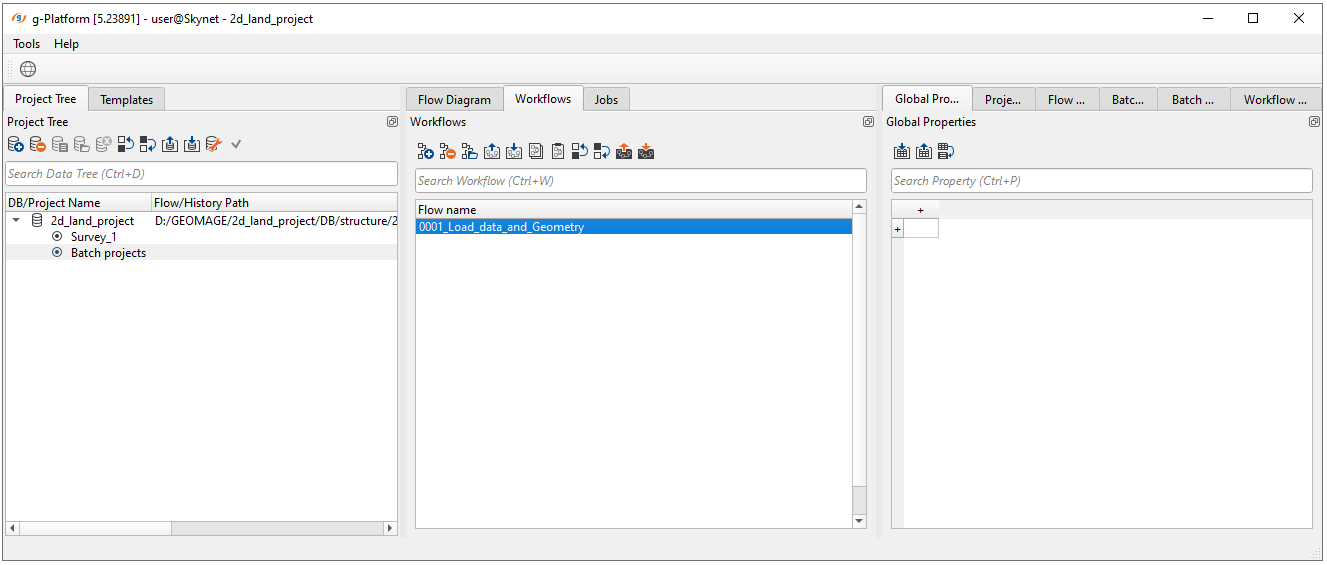Click the add database icon in Project Tree

16,145
